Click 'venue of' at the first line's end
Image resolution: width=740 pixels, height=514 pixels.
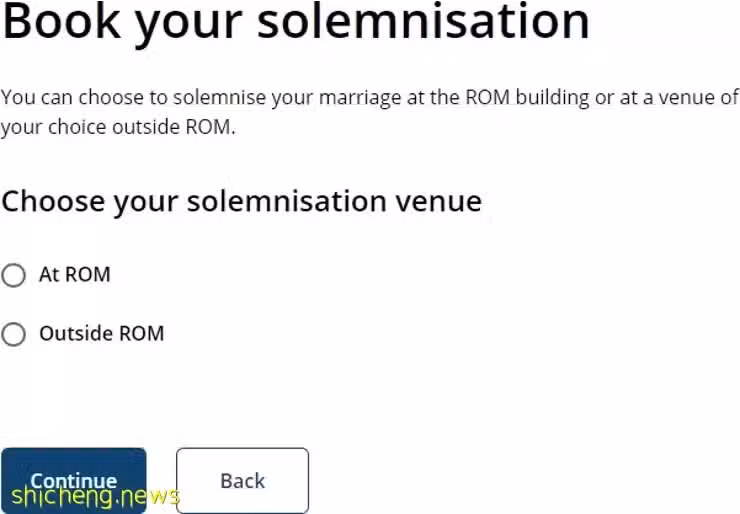[699, 97]
